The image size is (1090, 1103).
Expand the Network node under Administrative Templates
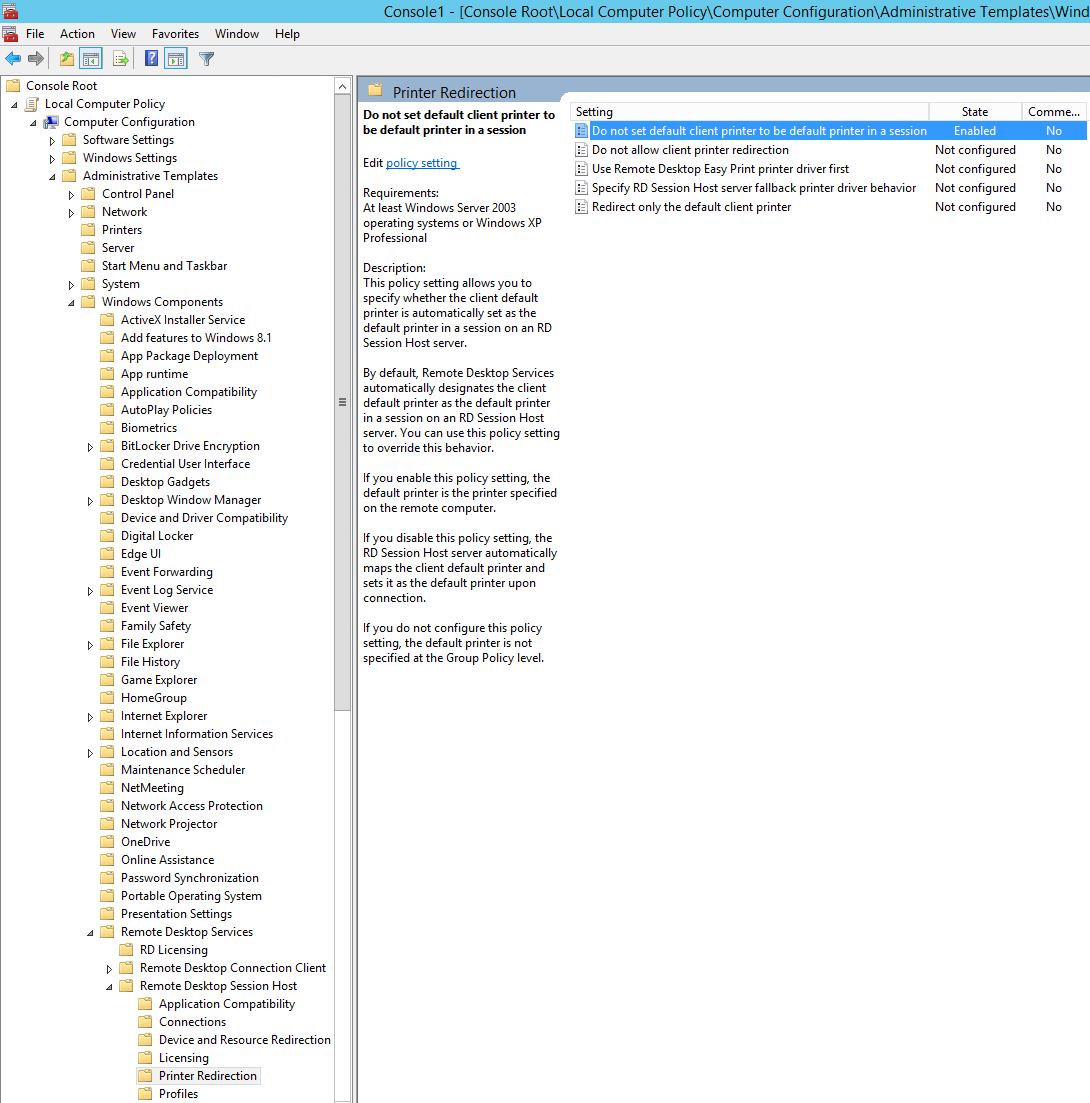(71, 212)
